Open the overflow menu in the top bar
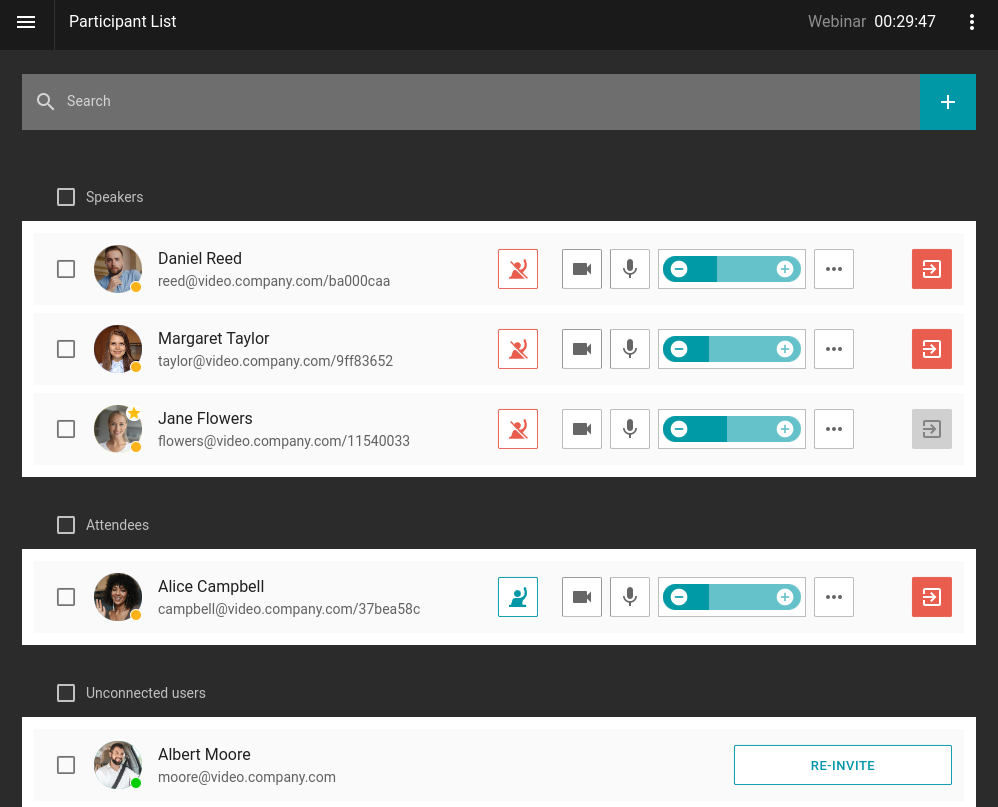The width and height of the screenshot is (998, 807). (x=972, y=21)
